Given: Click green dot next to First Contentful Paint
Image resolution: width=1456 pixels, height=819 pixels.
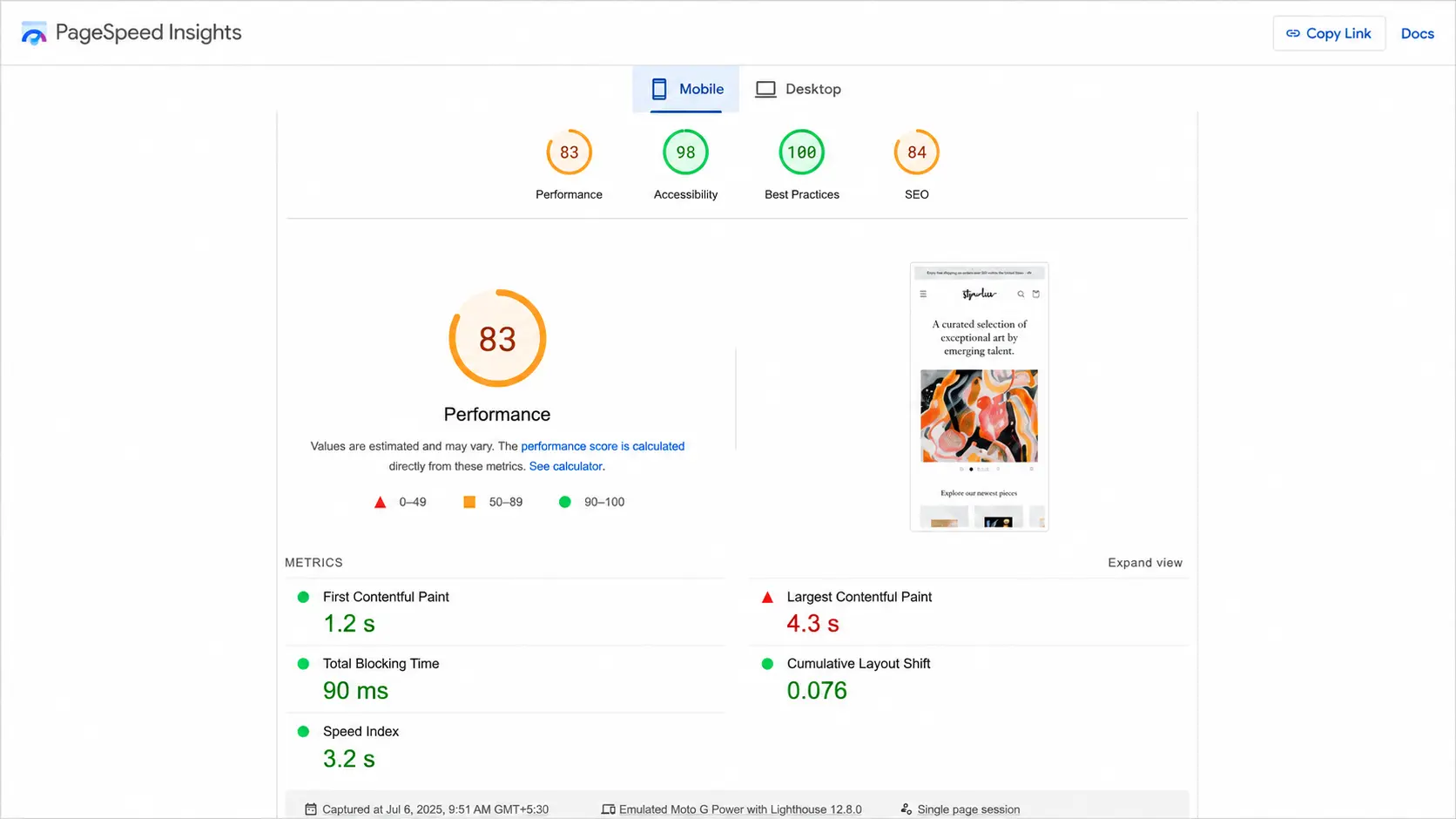Looking at the screenshot, I should (x=303, y=597).
